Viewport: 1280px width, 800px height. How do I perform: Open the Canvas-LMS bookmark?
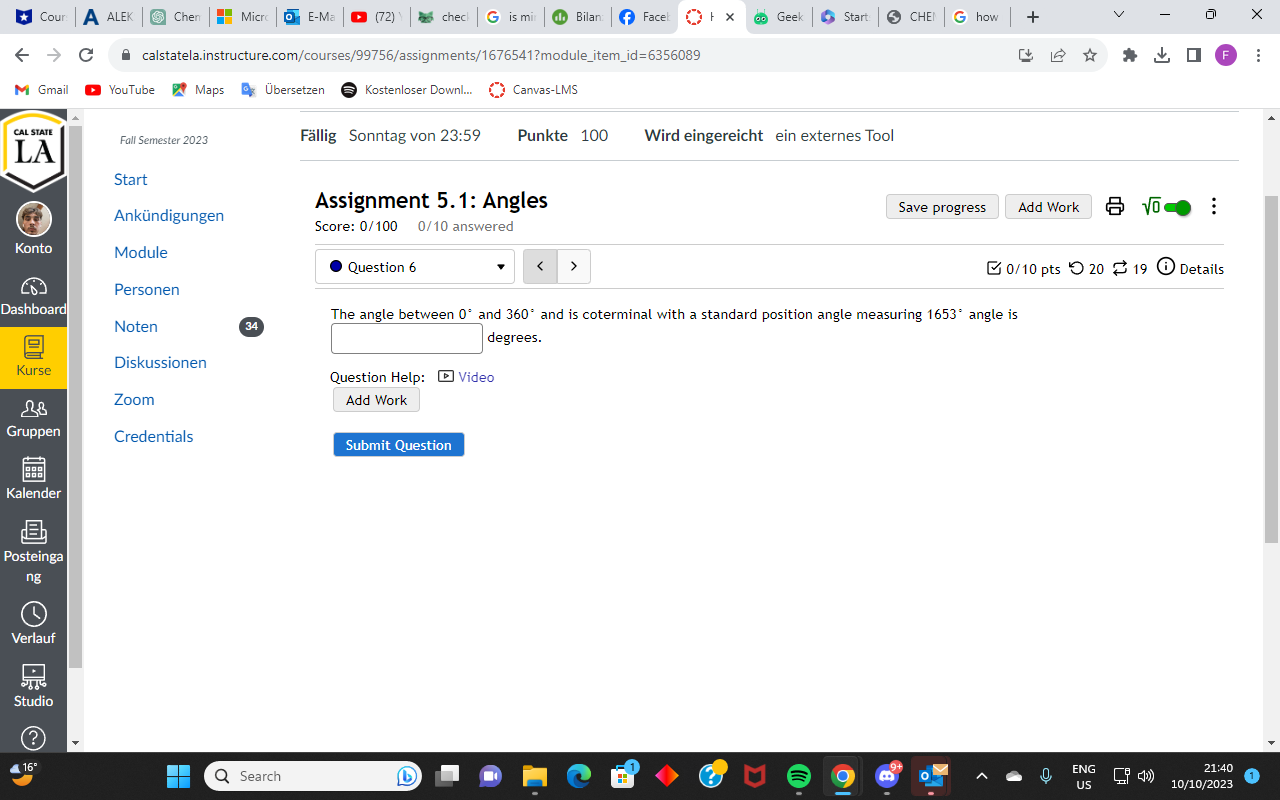[533, 90]
